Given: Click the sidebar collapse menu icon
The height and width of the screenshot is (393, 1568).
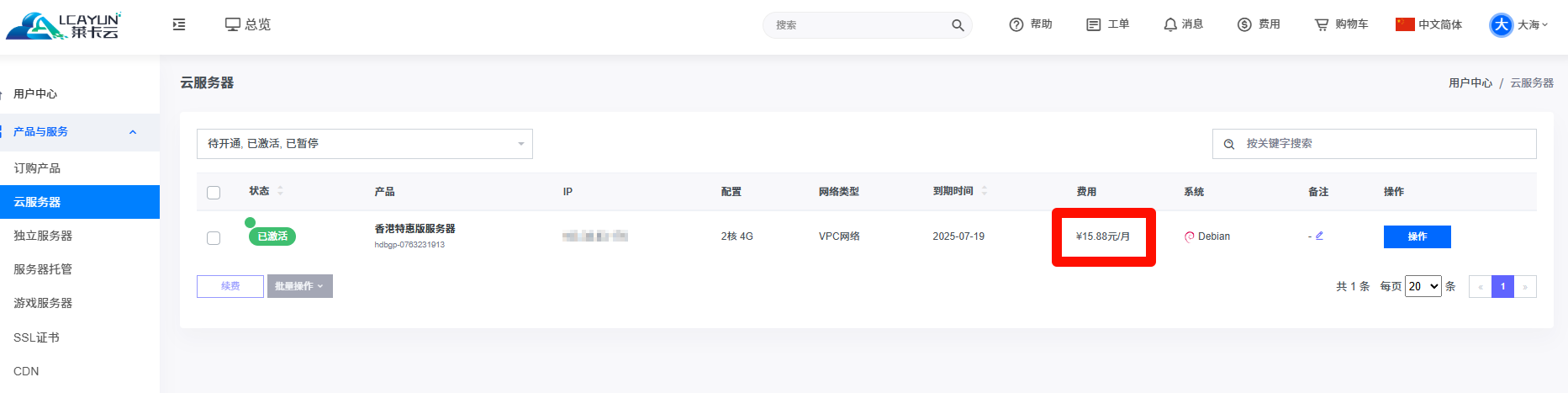Looking at the screenshot, I should 179,24.
